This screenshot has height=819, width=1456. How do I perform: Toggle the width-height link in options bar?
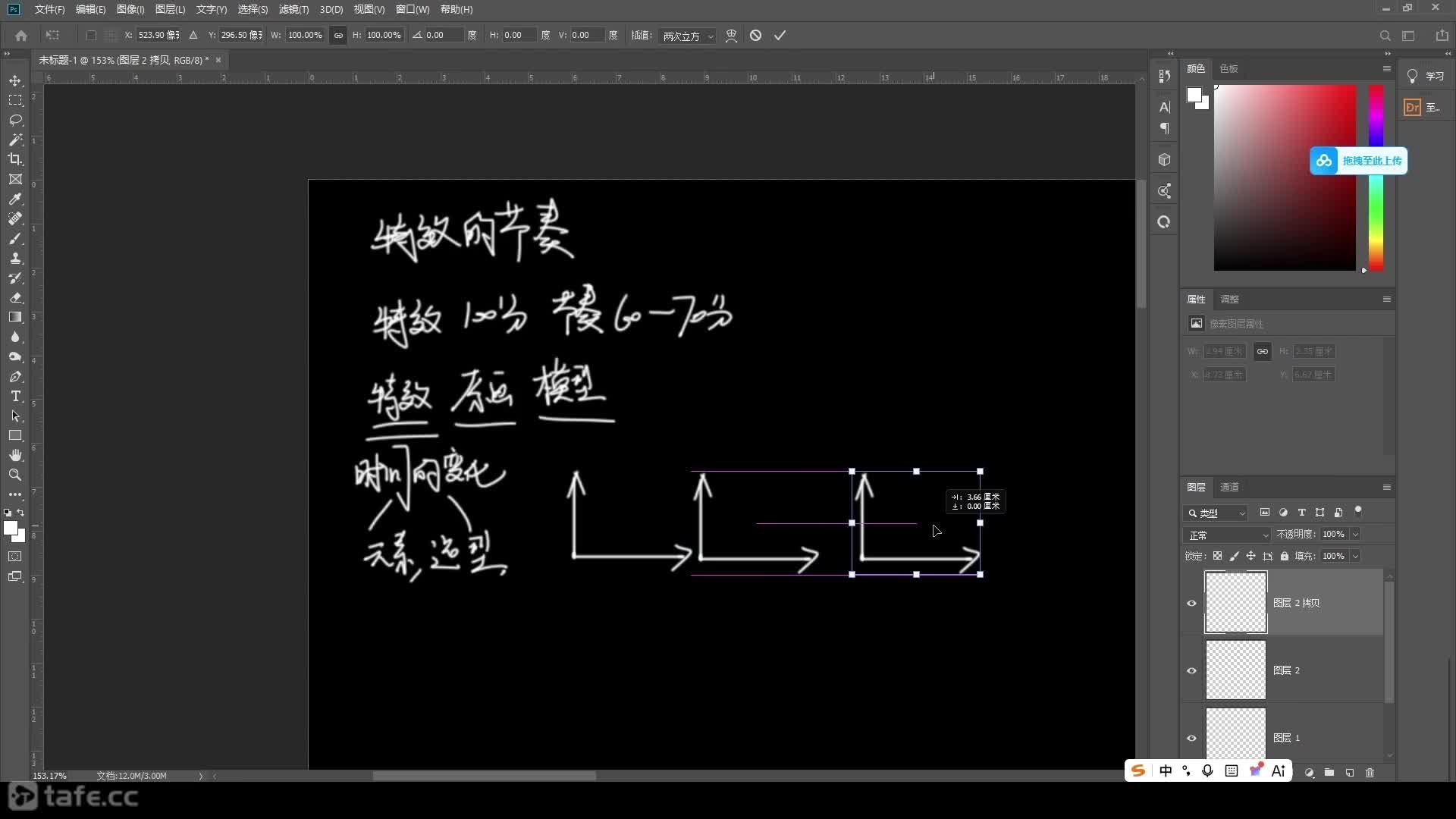pyautogui.click(x=338, y=36)
